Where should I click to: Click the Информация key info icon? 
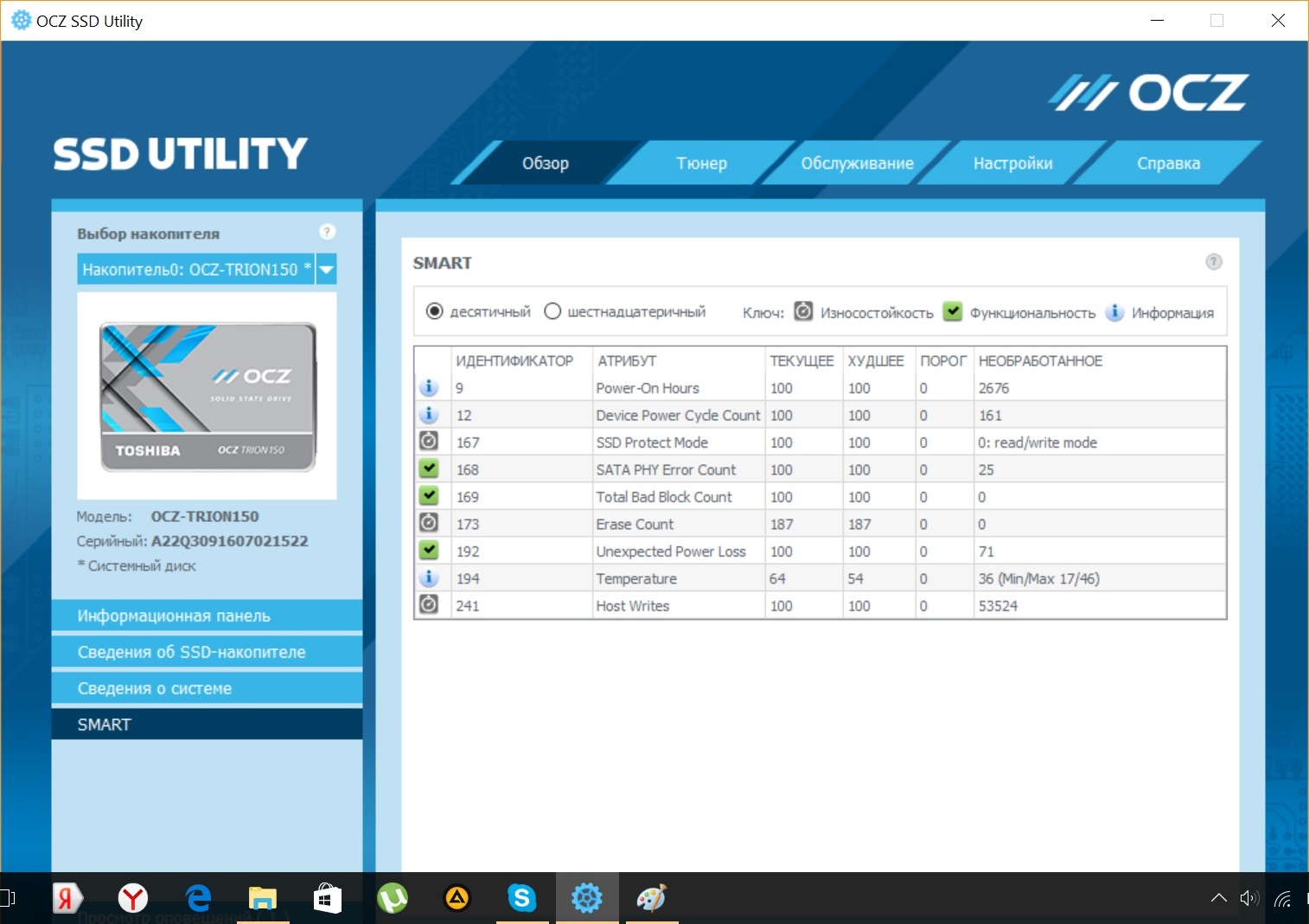(1114, 311)
